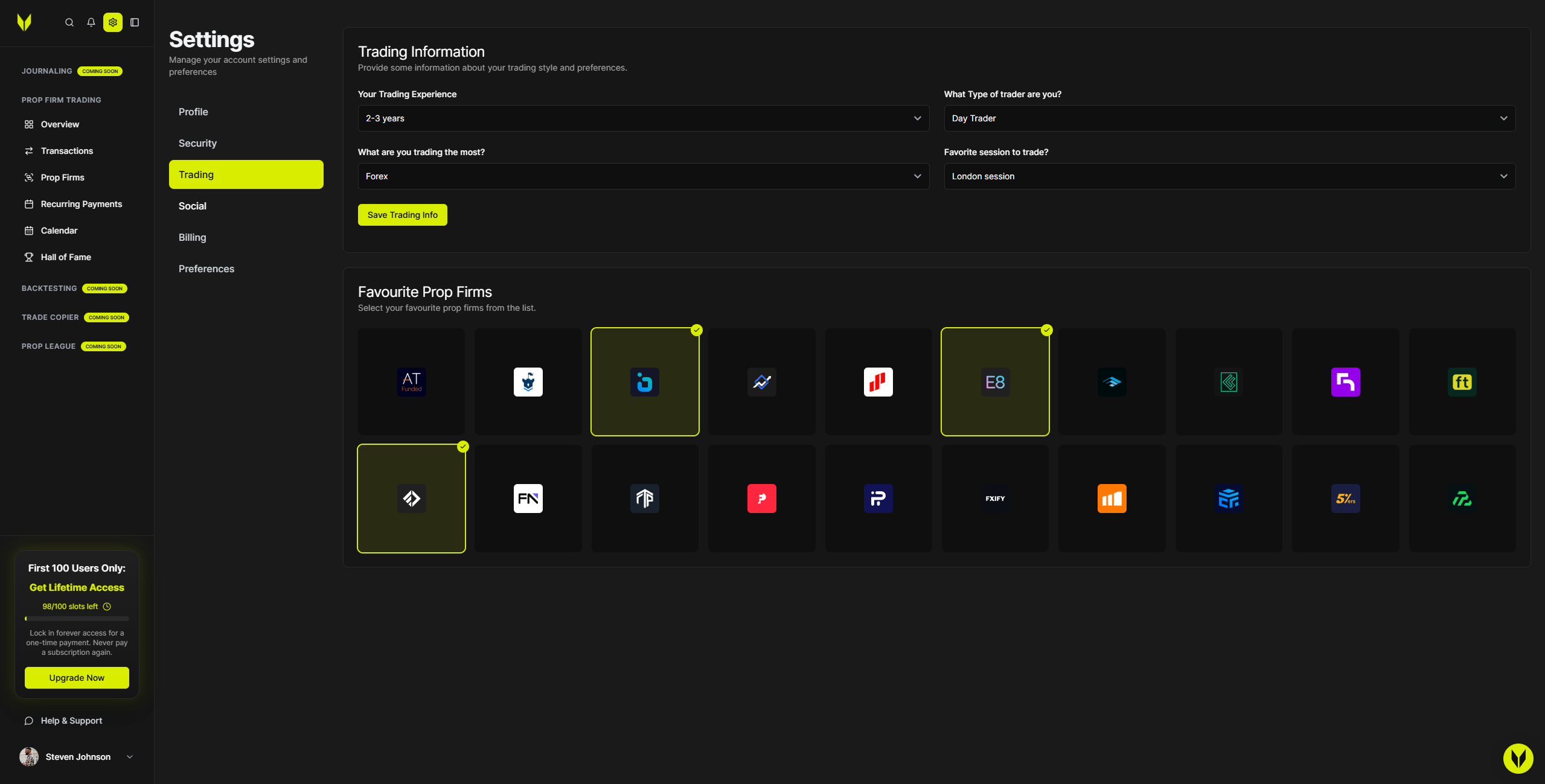Open the Preferences settings tab
Image resolution: width=1545 pixels, height=784 pixels.
246,269
